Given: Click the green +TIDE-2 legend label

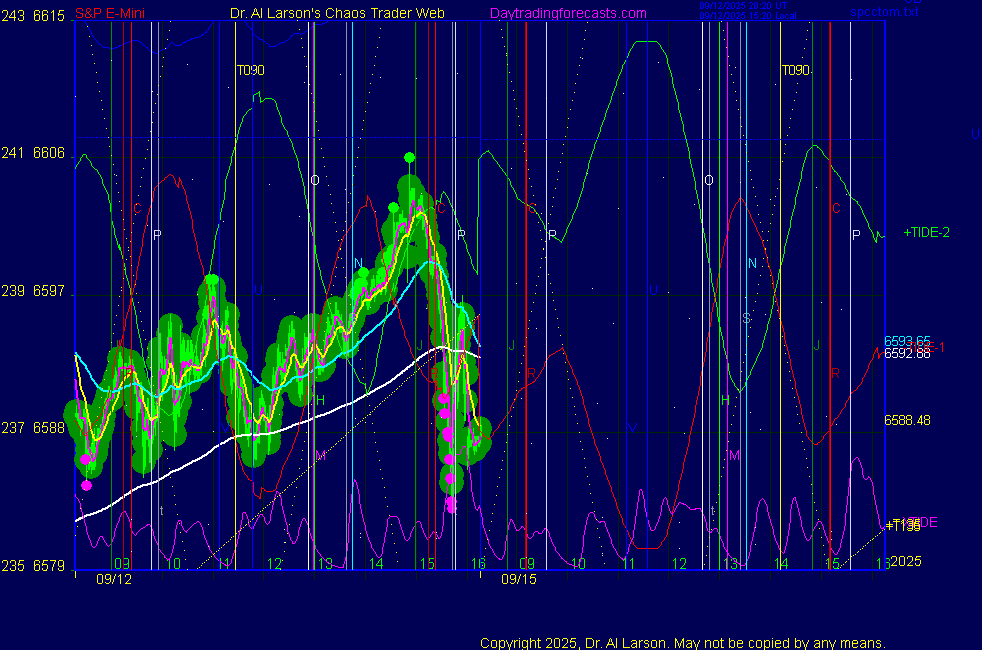Looking at the screenshot, I should point(926,233).
